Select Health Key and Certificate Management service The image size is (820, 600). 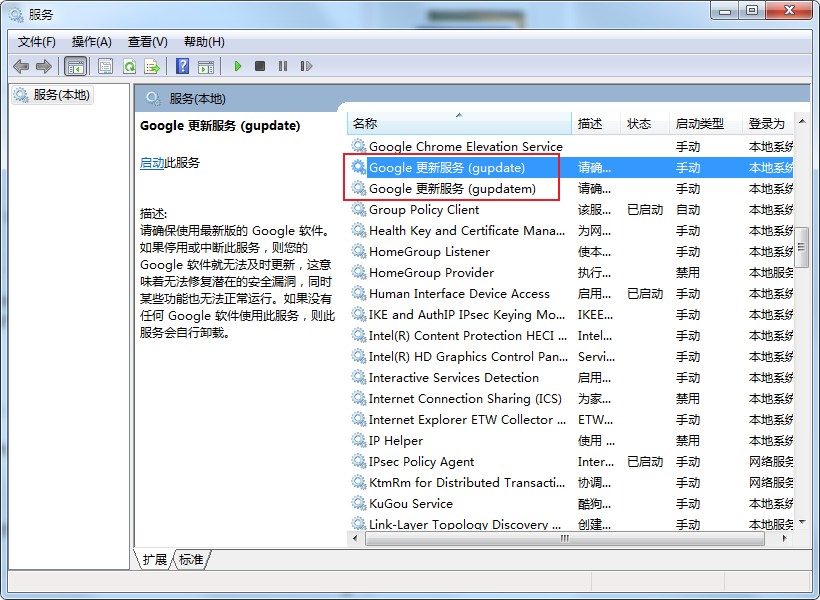coord(570,231)
